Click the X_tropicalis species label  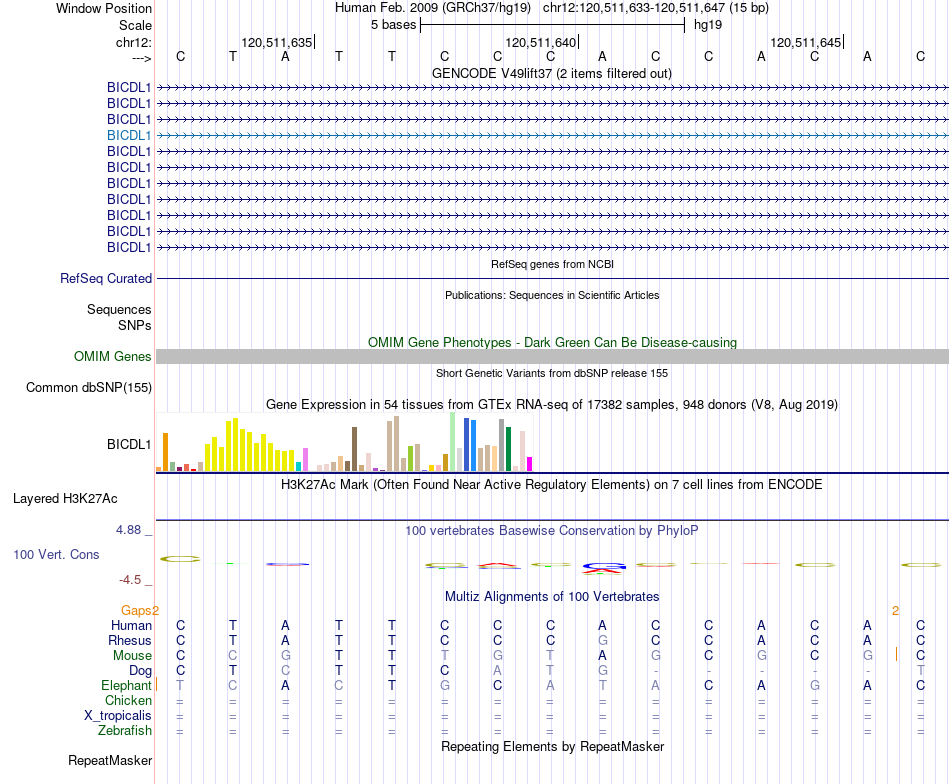(x=118, y=716)
